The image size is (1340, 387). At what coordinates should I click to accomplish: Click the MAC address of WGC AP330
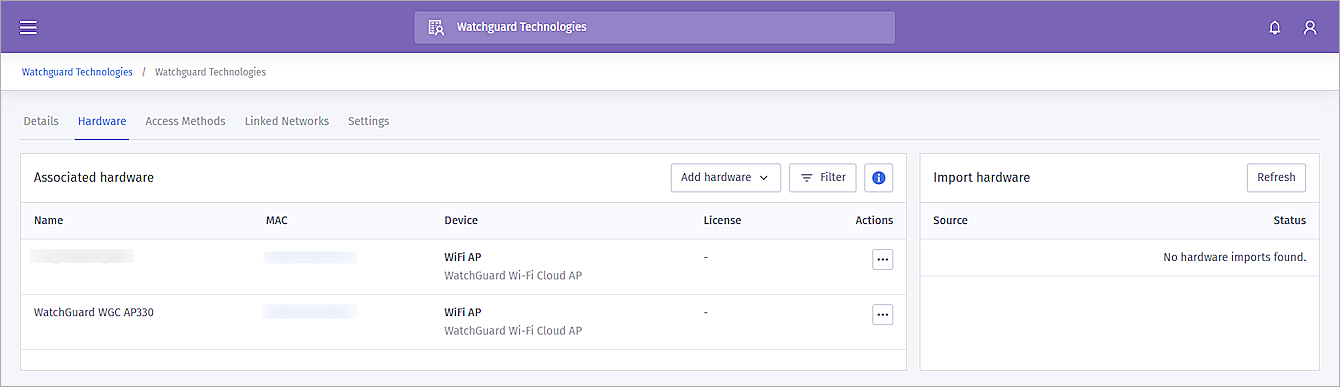tap(310, 312)
